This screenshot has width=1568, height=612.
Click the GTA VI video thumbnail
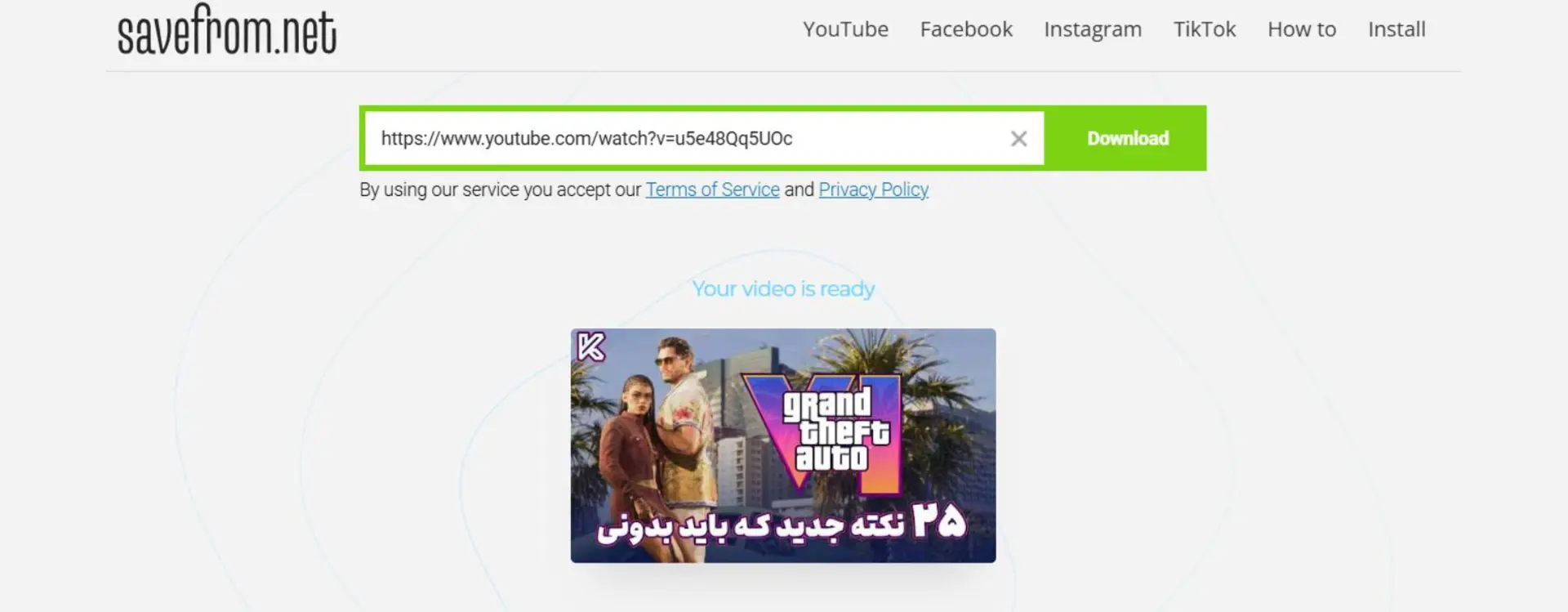[783, 445]
